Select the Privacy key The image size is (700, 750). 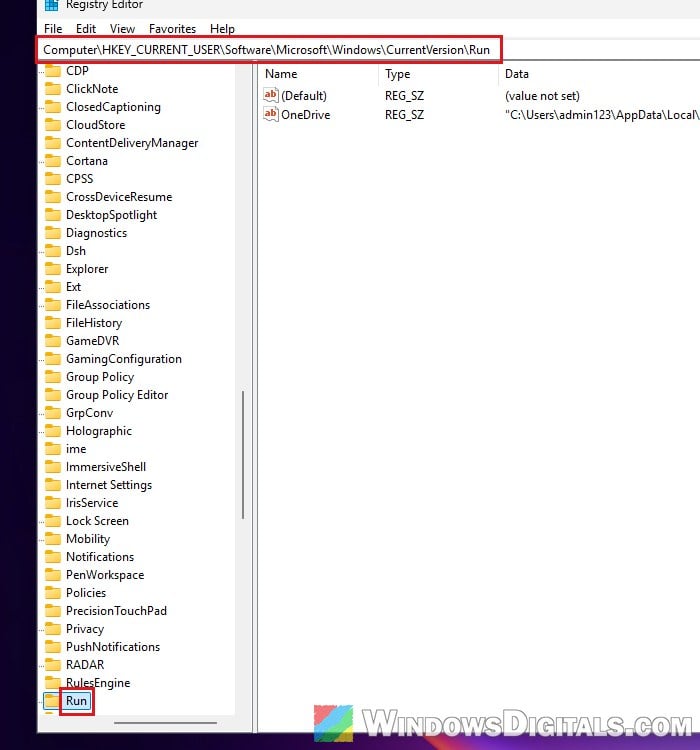[x=85, y=629]
